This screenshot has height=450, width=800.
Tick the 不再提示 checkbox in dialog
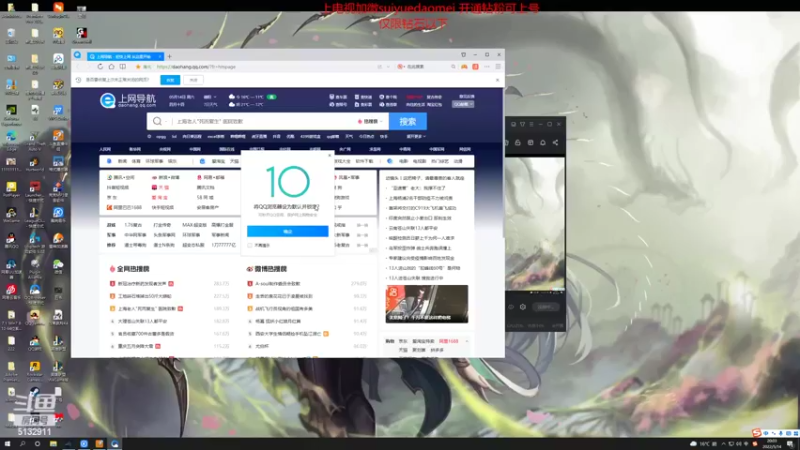[x=250, y=245]
